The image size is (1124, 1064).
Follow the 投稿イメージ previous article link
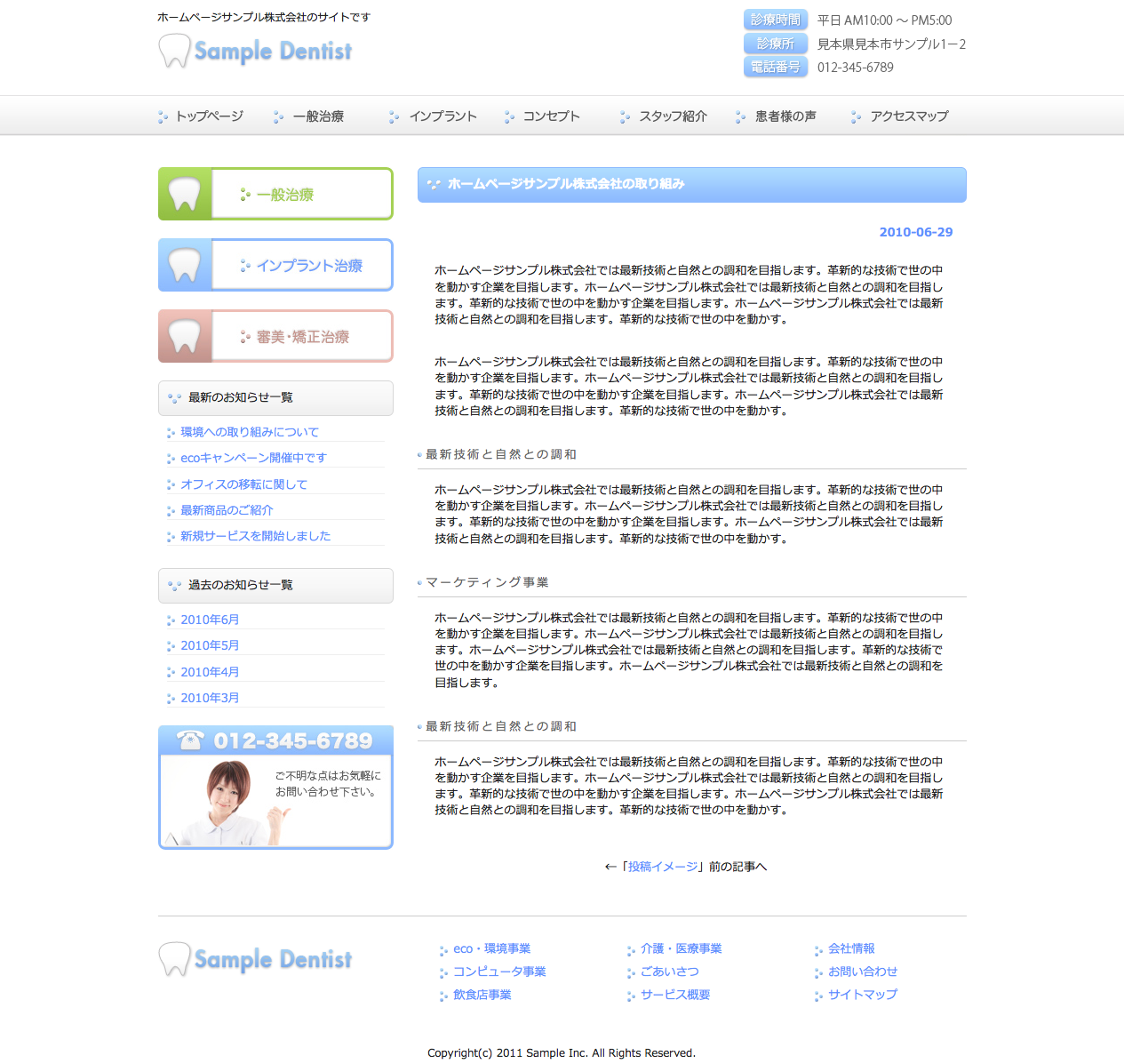pyautogui.click(x=663, y=867)
